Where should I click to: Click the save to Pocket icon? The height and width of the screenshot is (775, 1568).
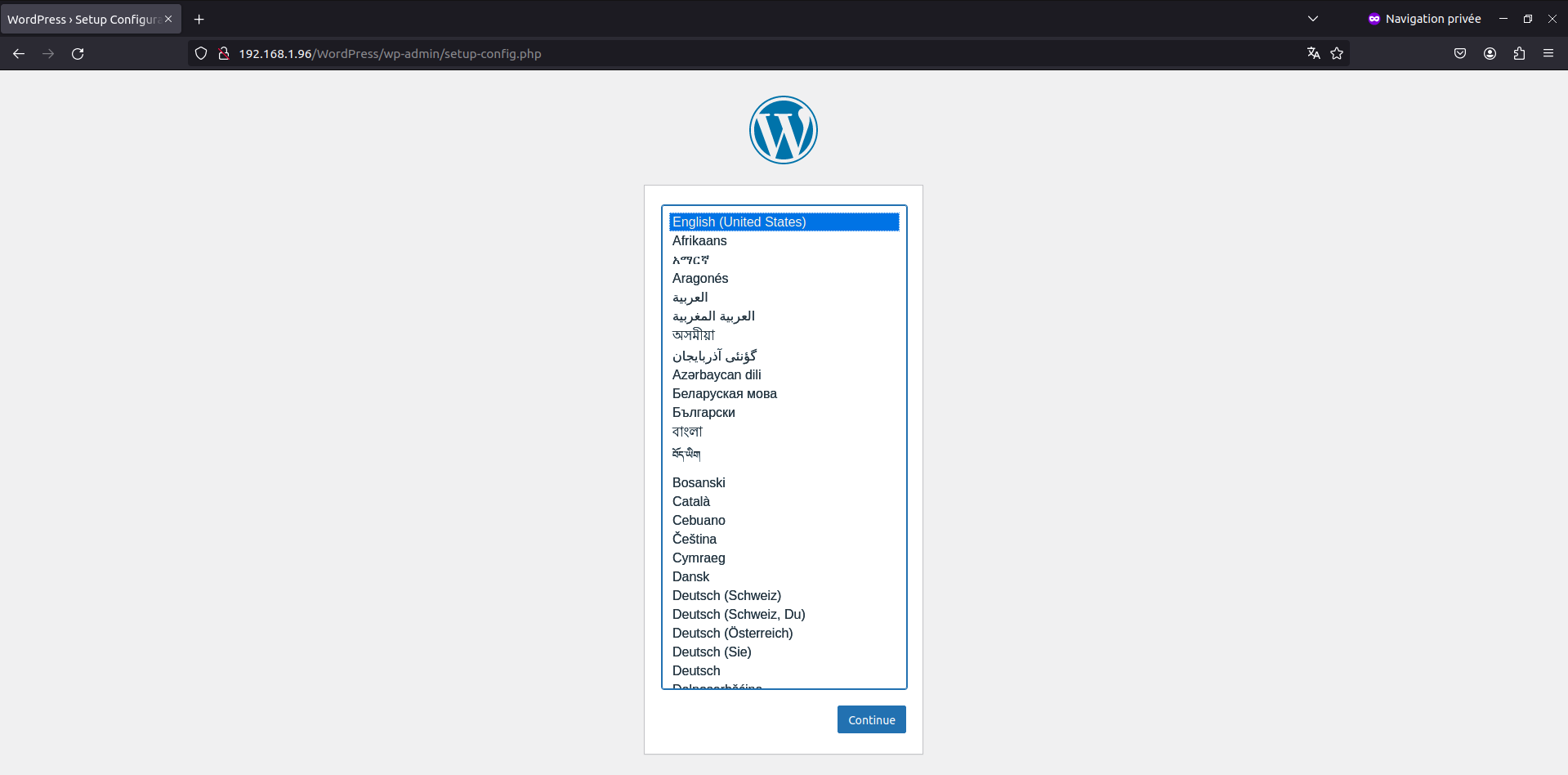point(1459,53)
